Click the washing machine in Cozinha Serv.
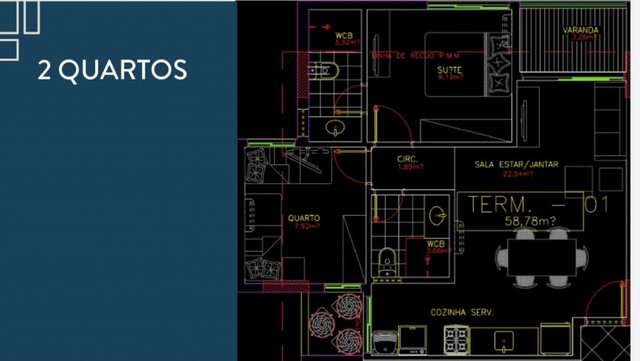Viewport: 640px width, 361px height. point(384,342)
